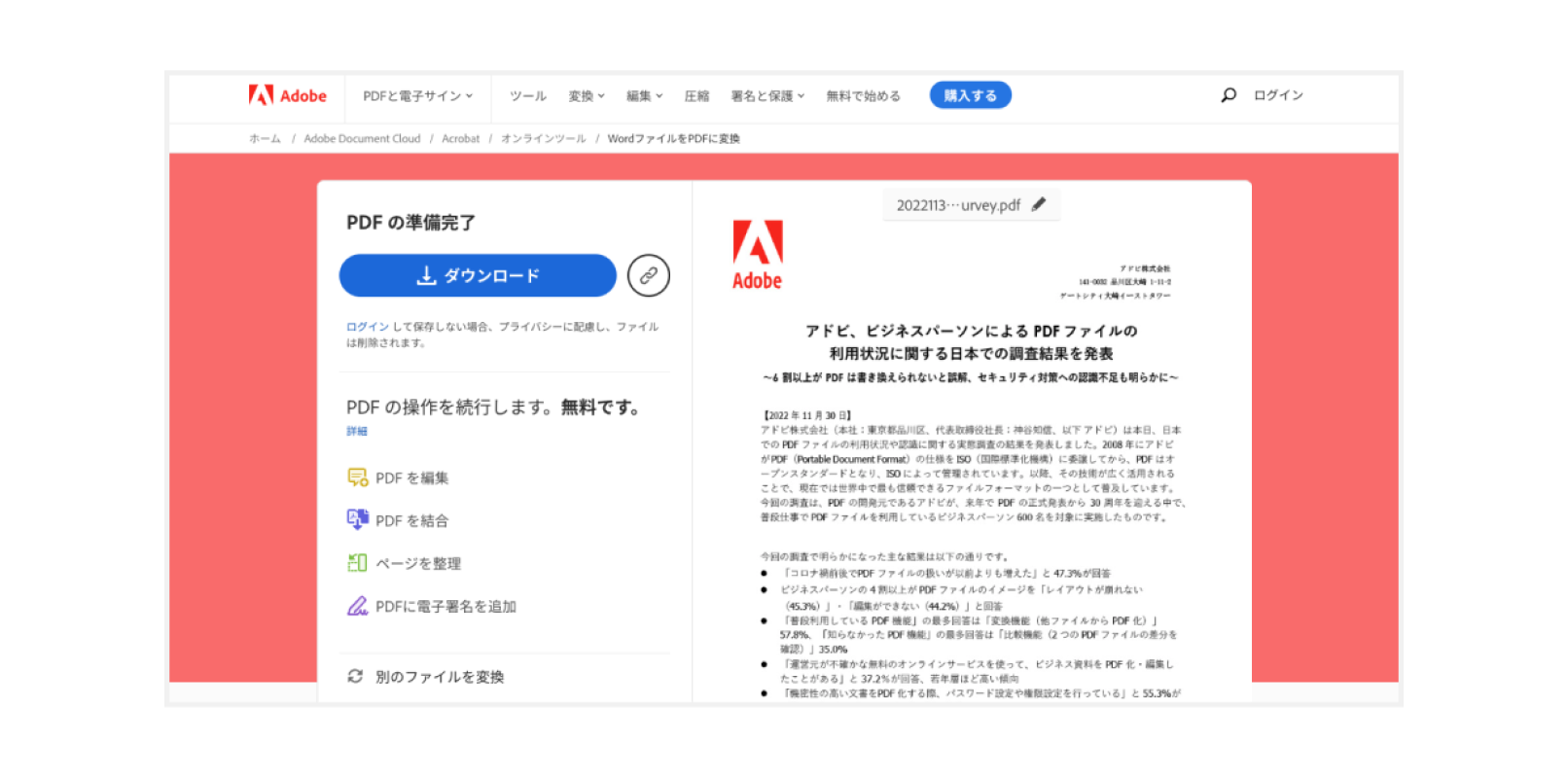
Task: Click the PDF の準備完了 heading
Action: (x=411, y=223)
